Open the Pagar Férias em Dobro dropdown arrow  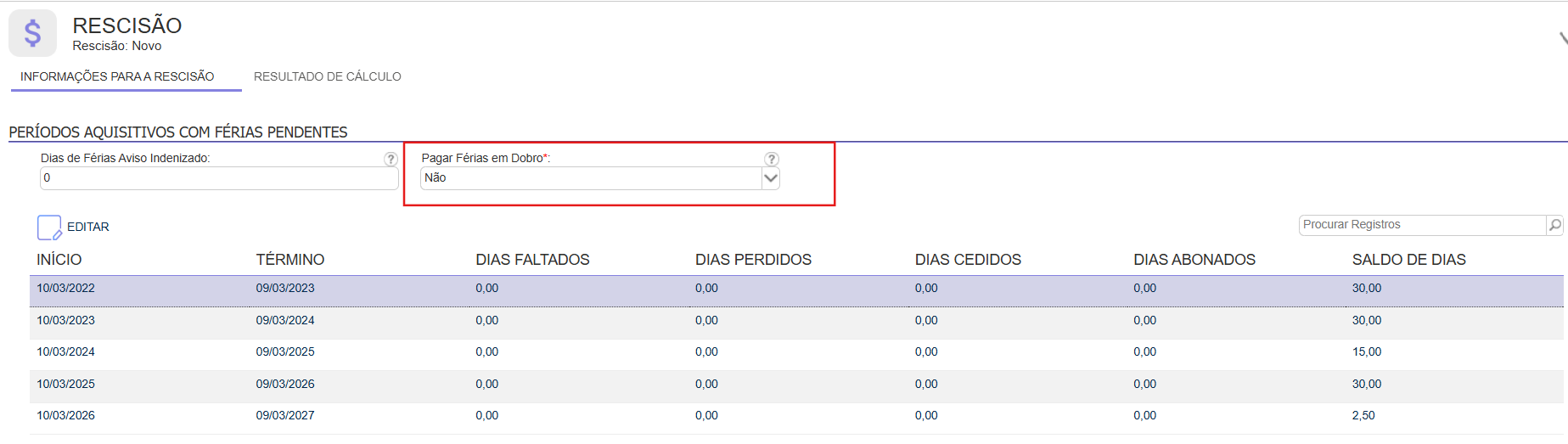pyautogui.click(x=770, y=178)
